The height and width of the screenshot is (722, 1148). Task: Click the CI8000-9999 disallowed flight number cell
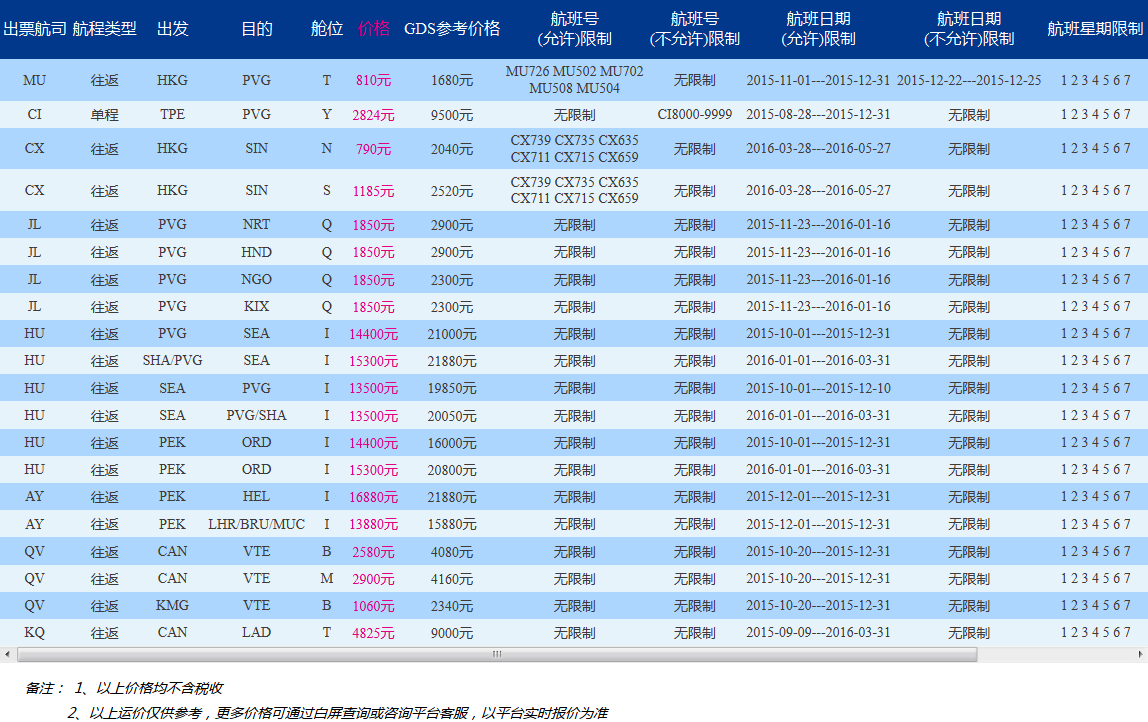click(695, 114)
